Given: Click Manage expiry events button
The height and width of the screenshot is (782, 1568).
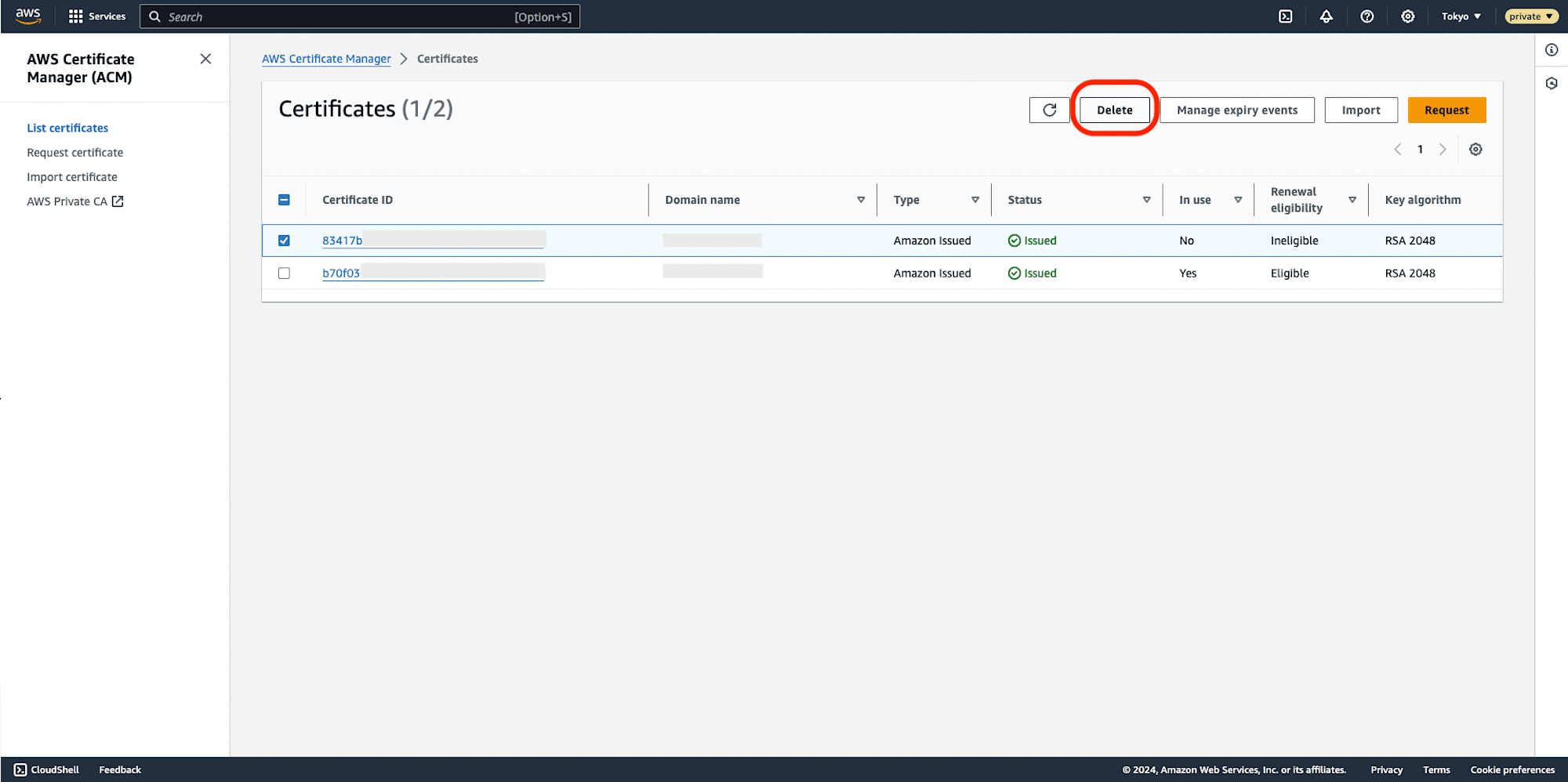Looking at the screenshot, I should pos(1237,110).
